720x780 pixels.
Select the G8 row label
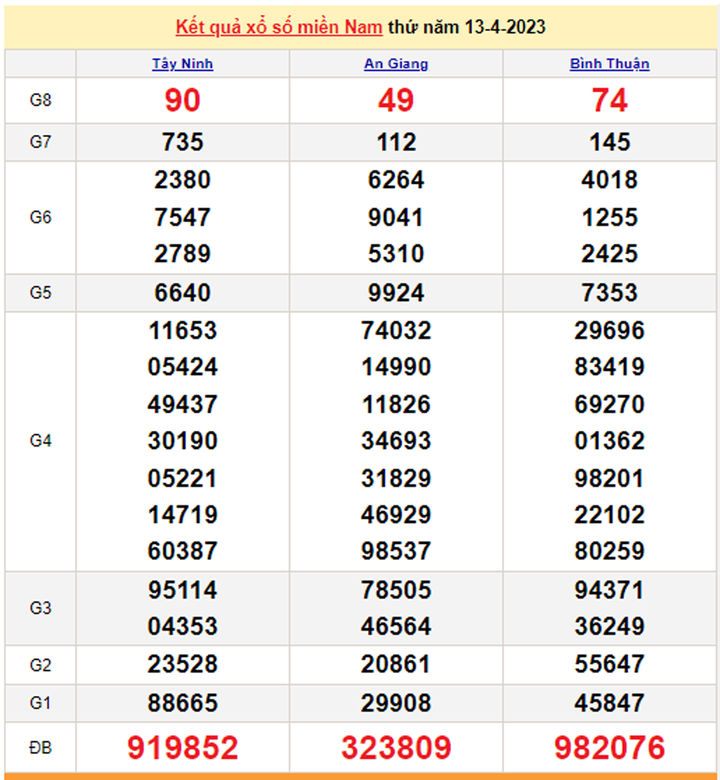coord(40,100)
